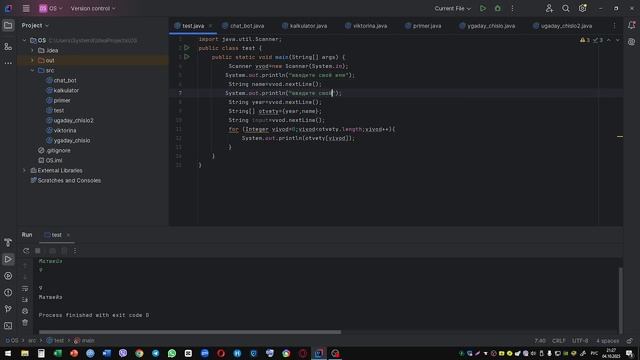Open the Build hammer tool window

8,242
